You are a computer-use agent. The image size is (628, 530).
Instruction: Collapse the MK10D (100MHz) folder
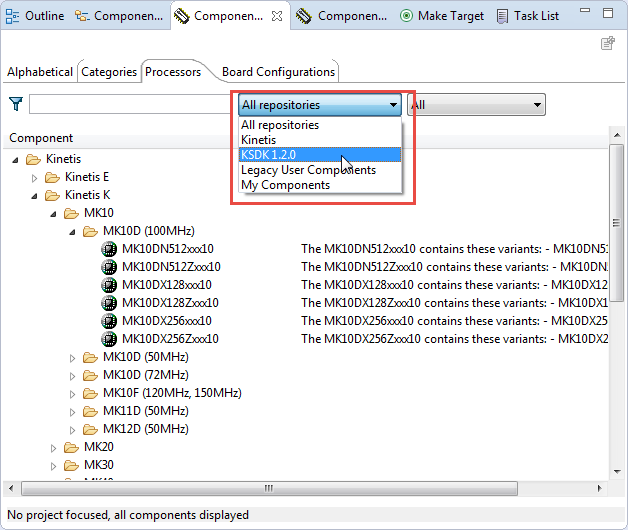click(72, 232)
